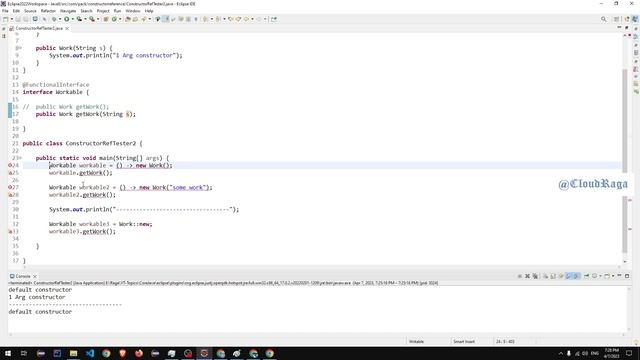
Task: Click the New file toolbar icon
Action: [5, 19]
